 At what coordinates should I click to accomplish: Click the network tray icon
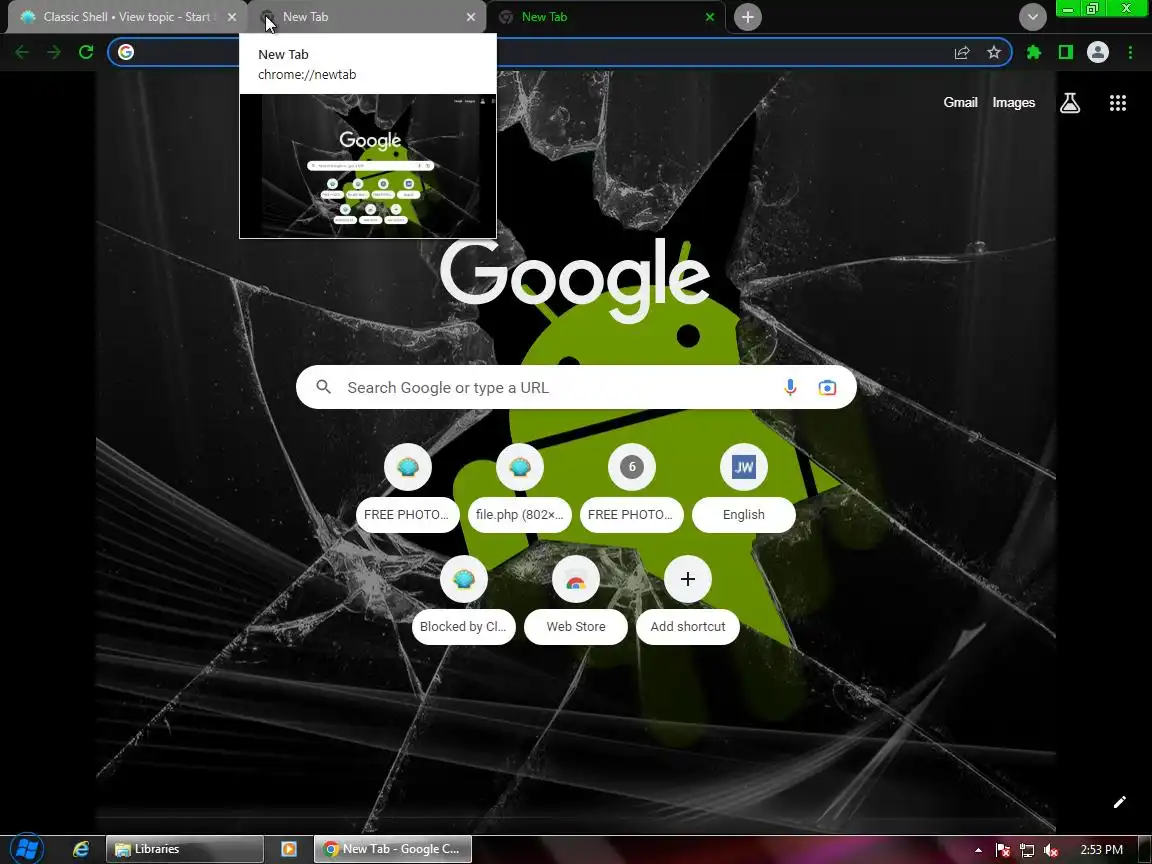pyautogui.click(x=1026, y=850)
